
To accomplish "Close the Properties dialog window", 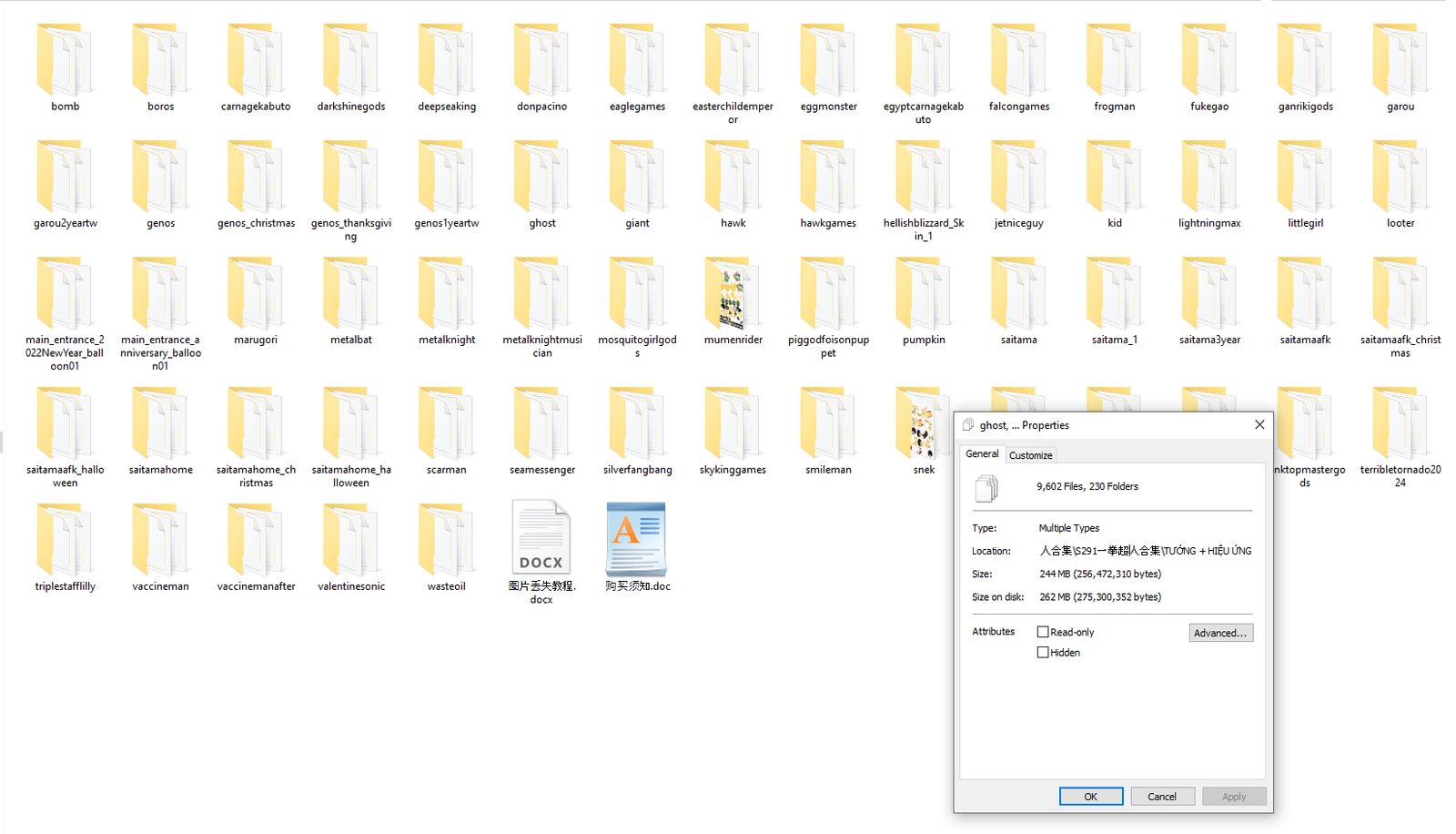I will click(x=1259, y=425).
